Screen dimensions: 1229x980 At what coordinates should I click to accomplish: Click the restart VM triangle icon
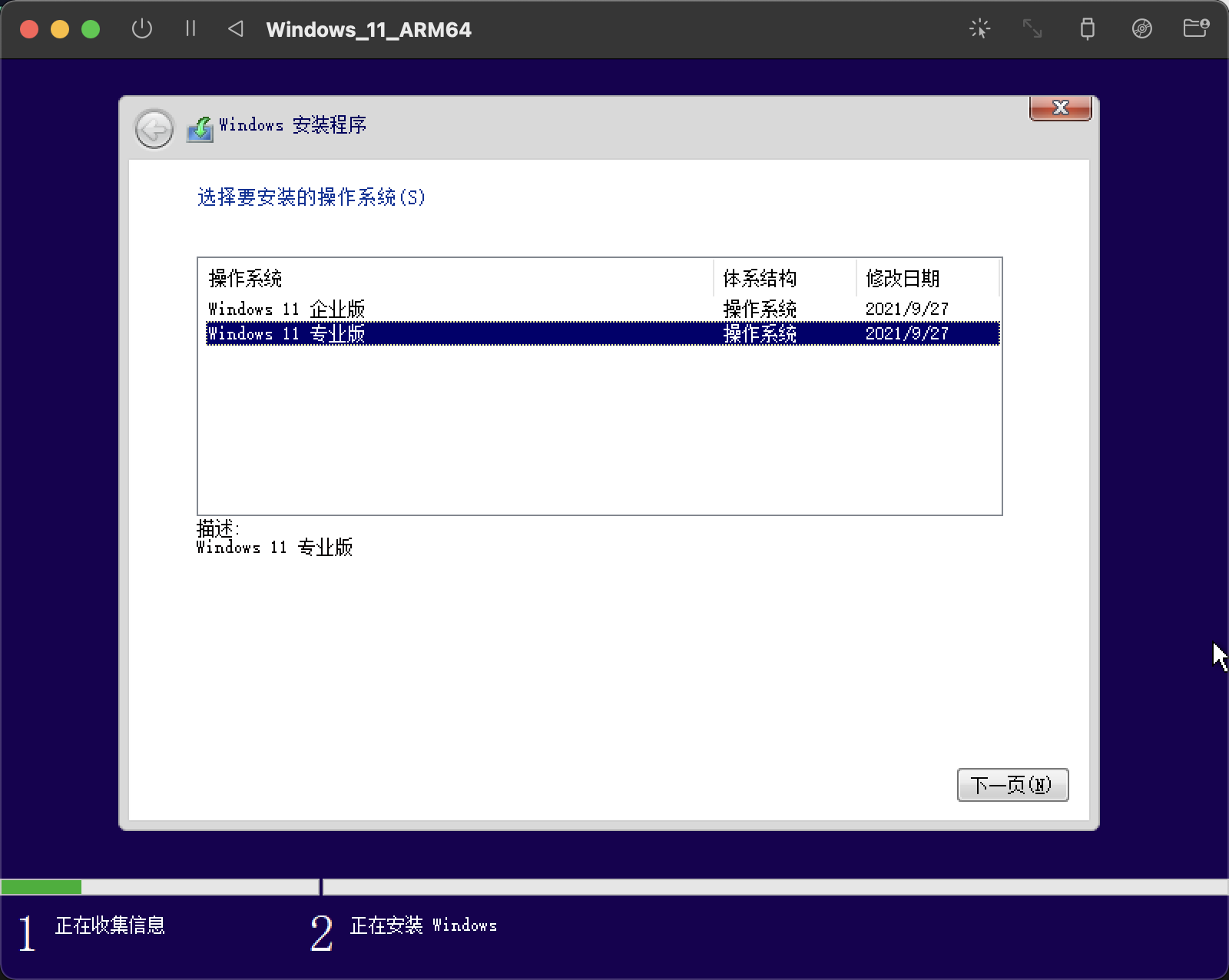point(235,29)
